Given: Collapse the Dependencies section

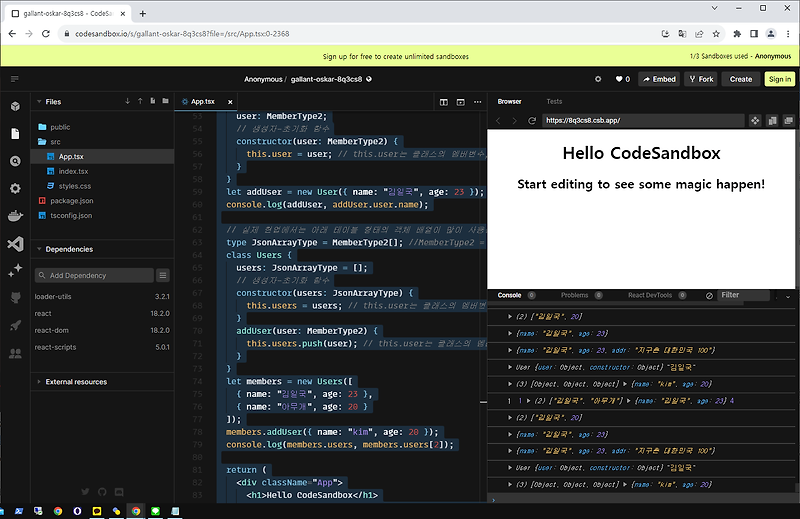Looking at the screenshot, I should pyautogui.click(x=39, y=249).
